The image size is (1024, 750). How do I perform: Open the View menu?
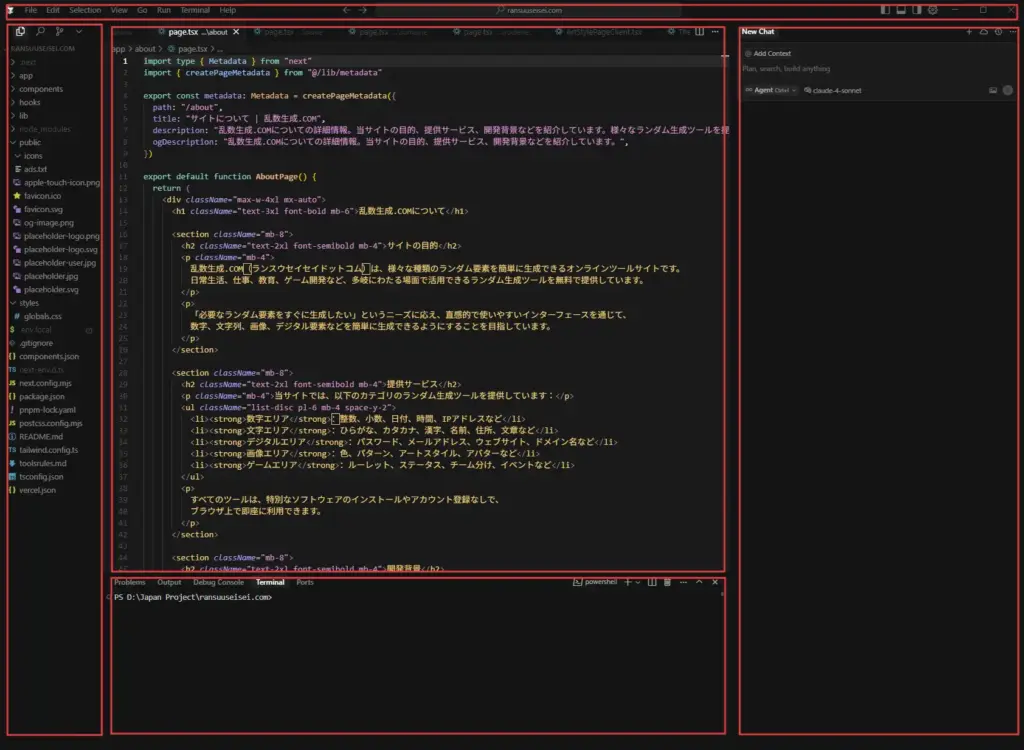pos(119,10)
